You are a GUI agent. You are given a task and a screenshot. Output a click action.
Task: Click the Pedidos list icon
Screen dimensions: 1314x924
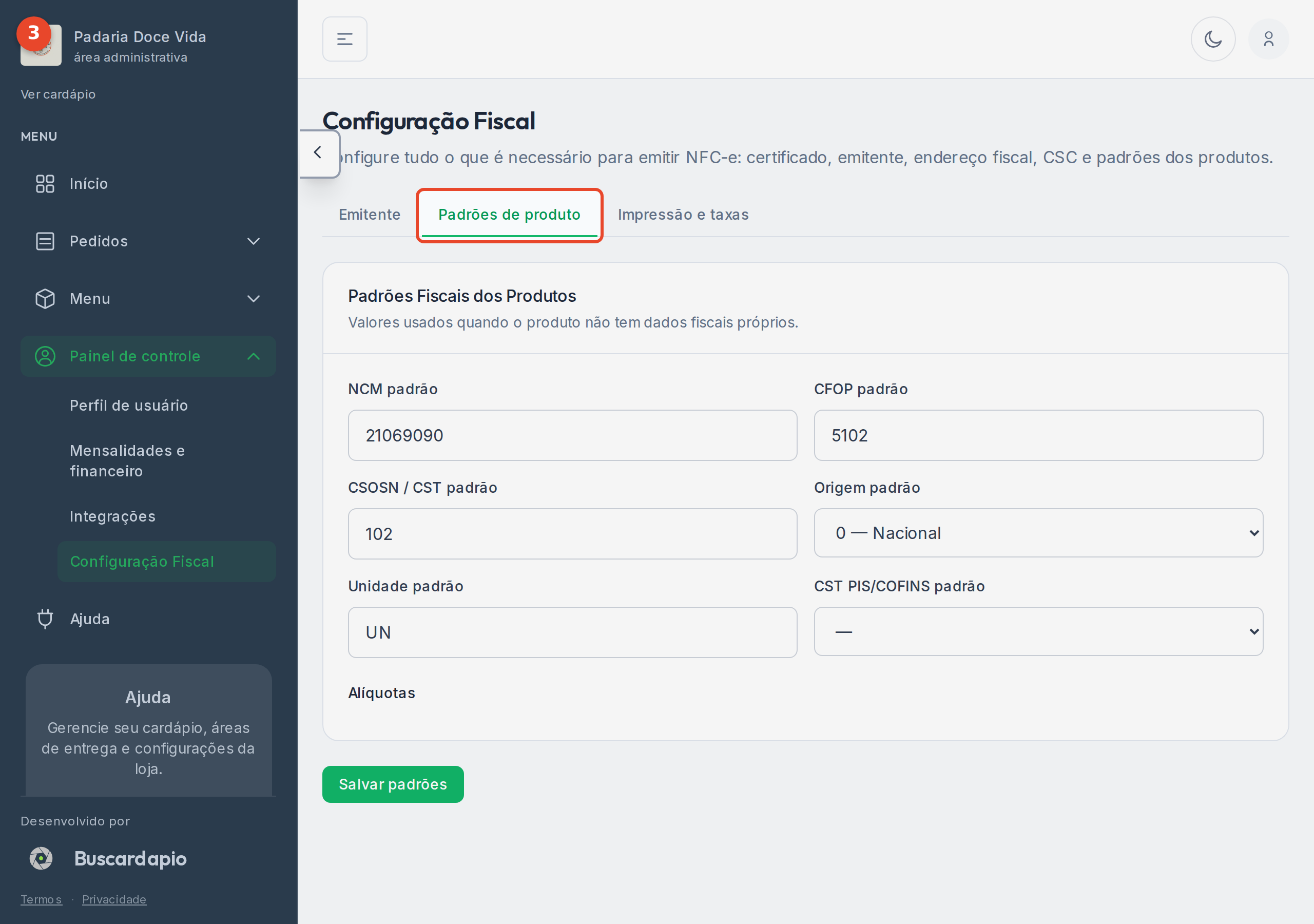45,241
